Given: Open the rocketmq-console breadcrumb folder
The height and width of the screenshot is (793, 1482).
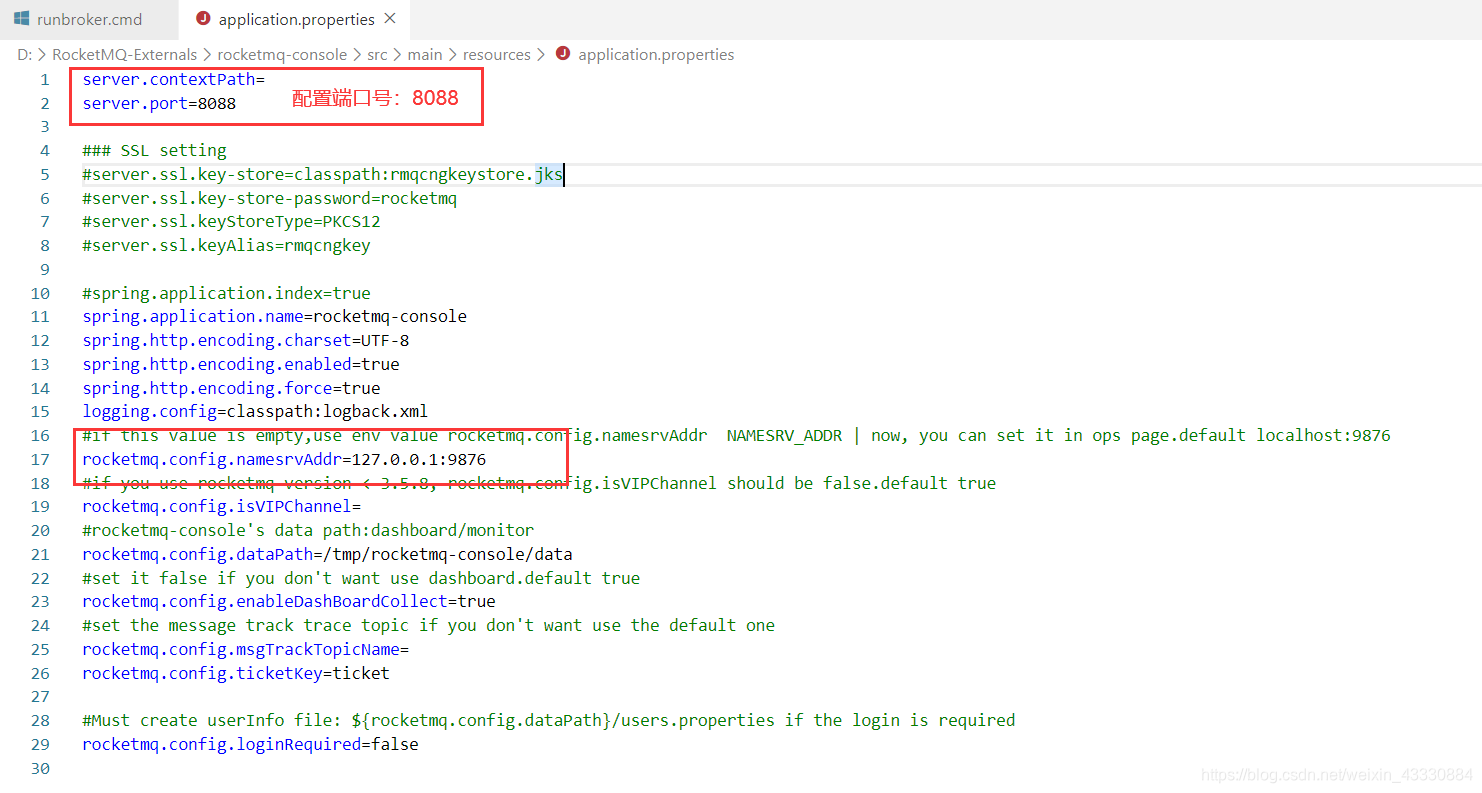Looking at the screenshot, I should (x=282, y=54).
